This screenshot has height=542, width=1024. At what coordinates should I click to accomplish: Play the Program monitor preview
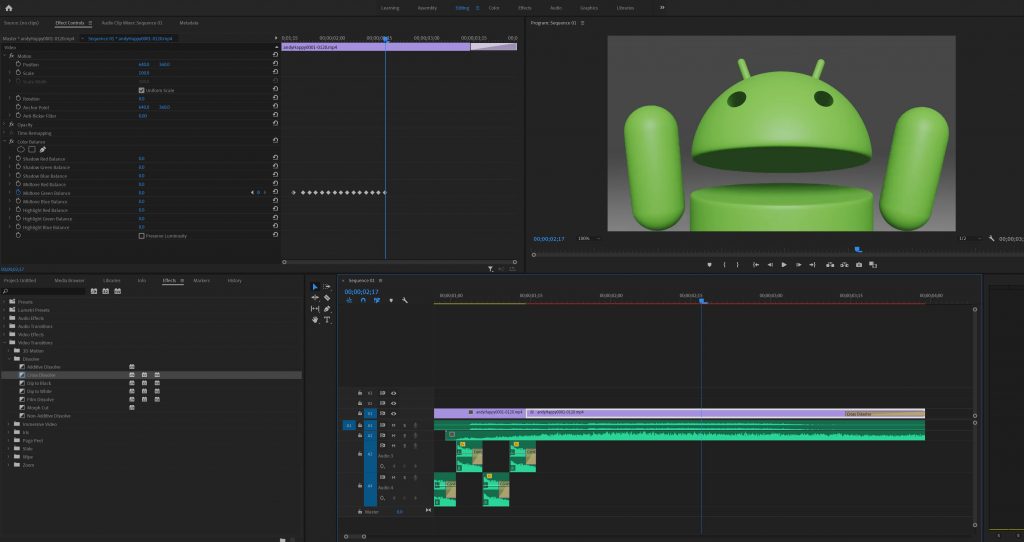[784, 264]
